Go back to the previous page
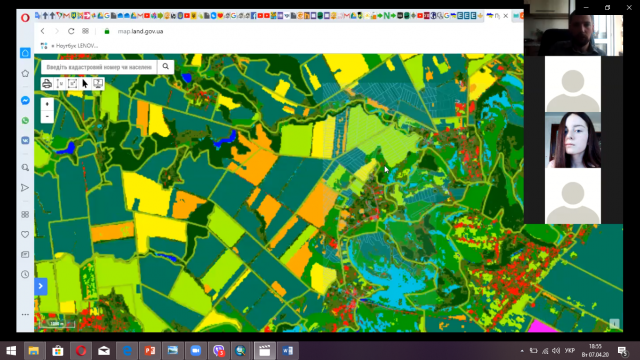 point(42,31)
